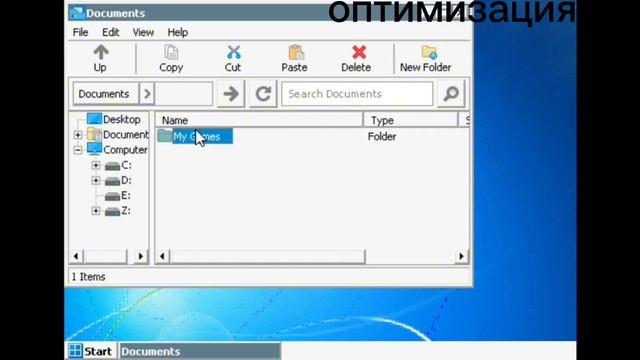Collapse the Computer tree node

[x=78, y=150]
